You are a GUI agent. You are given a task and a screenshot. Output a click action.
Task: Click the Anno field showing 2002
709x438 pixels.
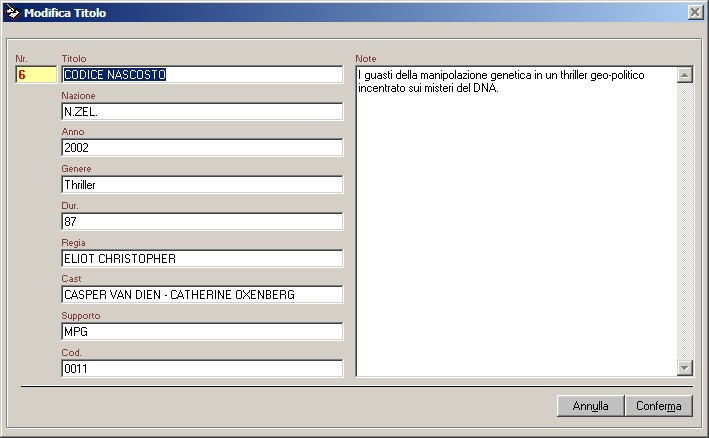point(202,148)
